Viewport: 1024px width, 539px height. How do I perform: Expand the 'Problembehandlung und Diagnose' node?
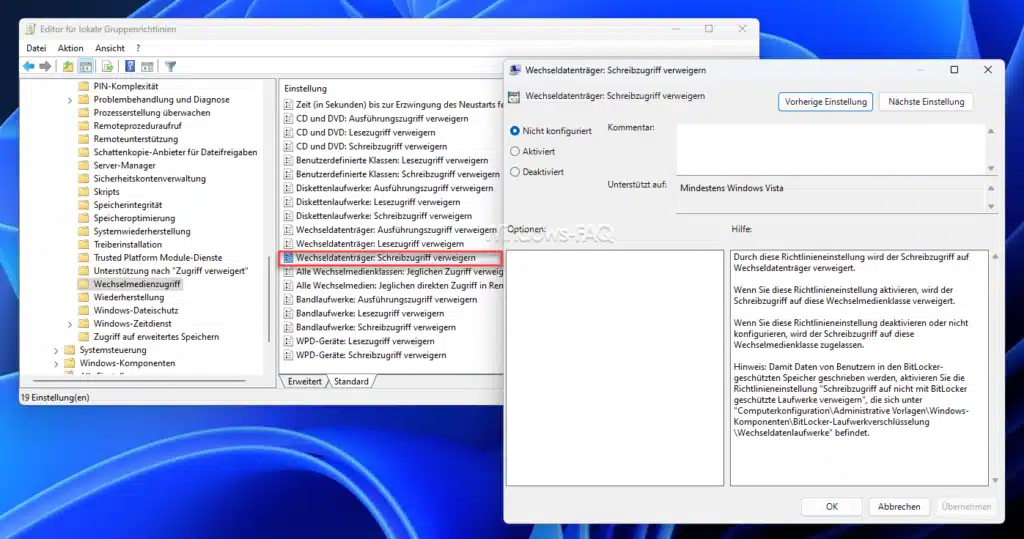pyautogui.click(x=70, y=100)
